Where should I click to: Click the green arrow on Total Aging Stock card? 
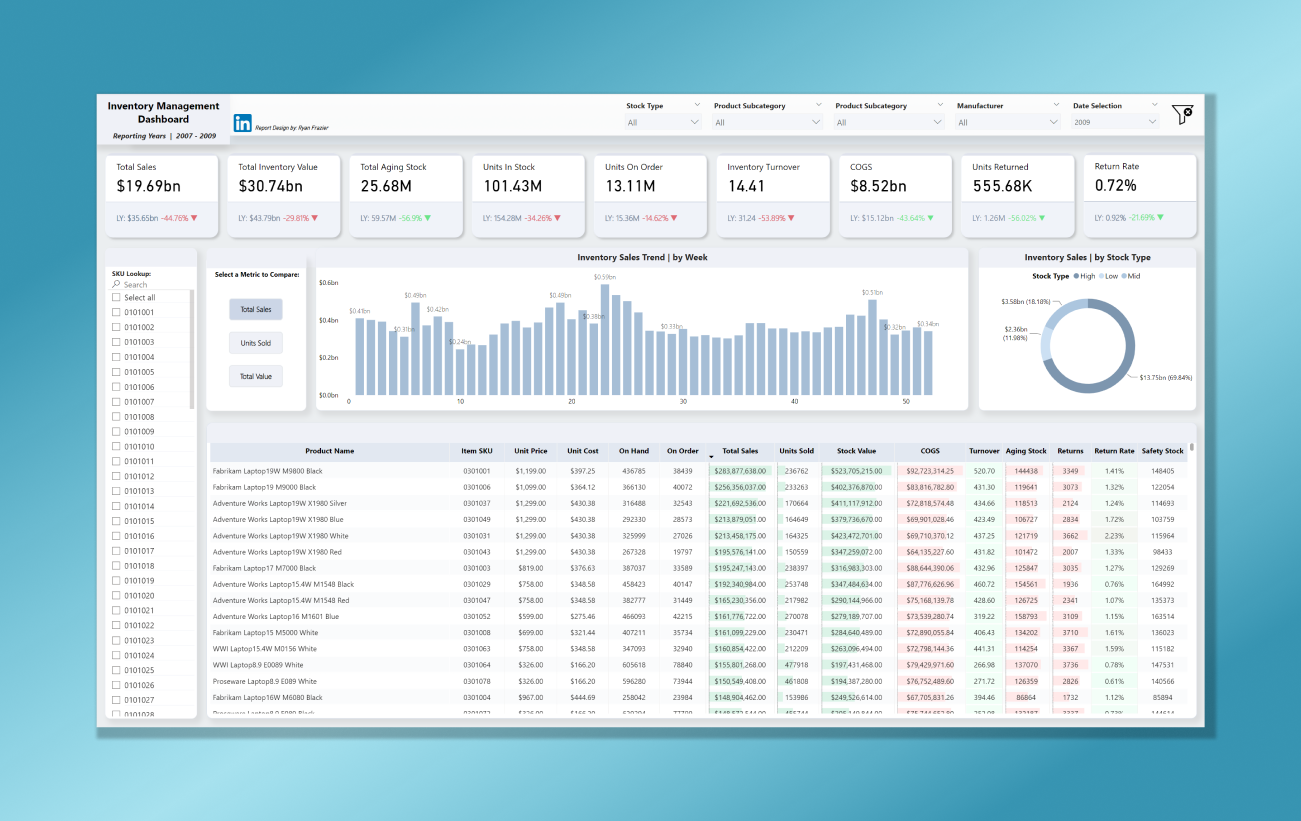tap(428, 217)
